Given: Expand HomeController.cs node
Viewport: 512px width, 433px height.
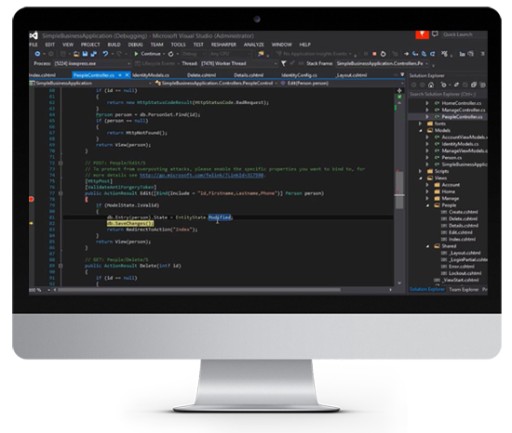Looking at the screenshot, I should [427, 103].
